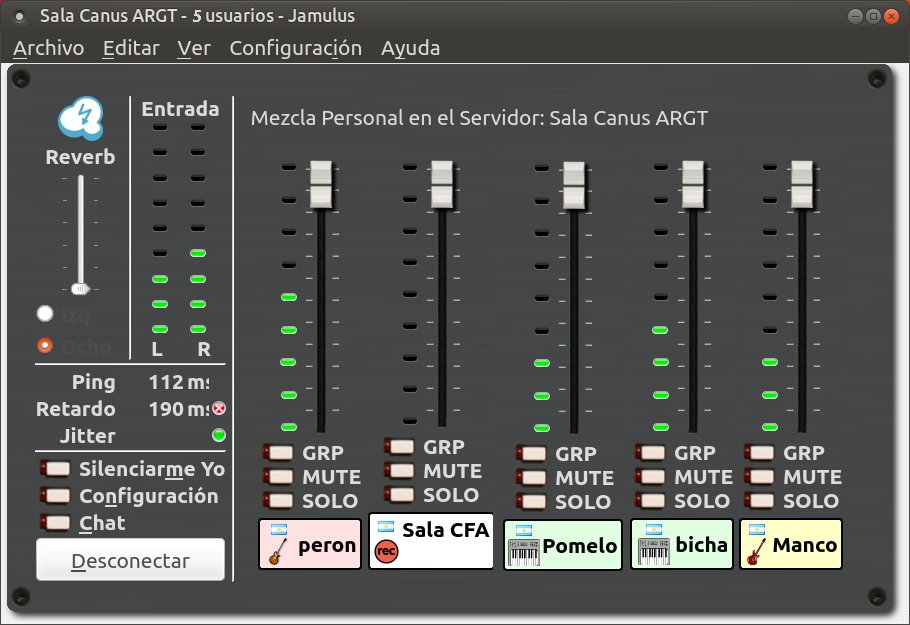Click the bicha name tag
This screenshot has height=625, width=910.
682,544
